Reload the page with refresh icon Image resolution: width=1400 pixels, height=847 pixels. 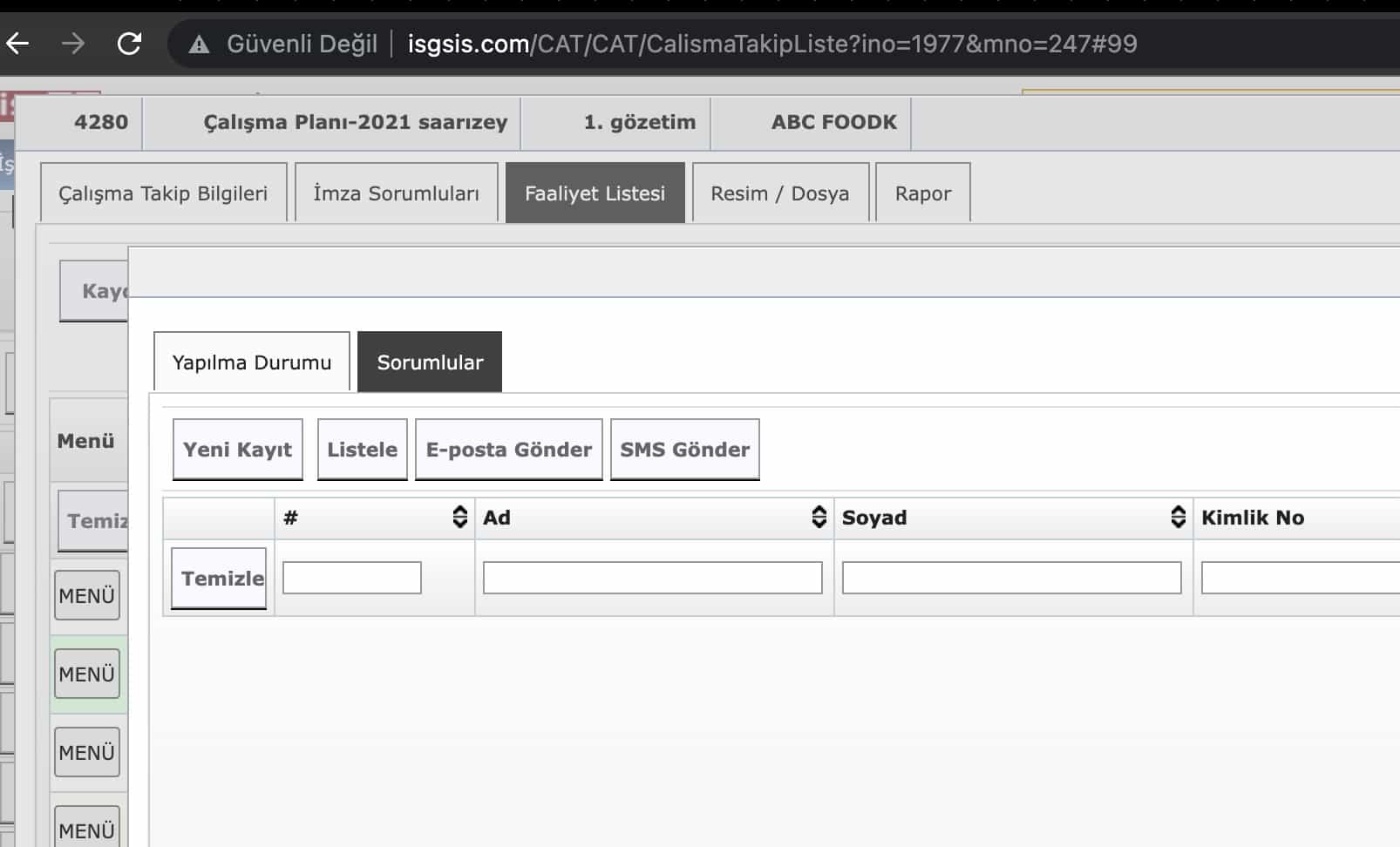pyautogui.click(x=129, y=44)
